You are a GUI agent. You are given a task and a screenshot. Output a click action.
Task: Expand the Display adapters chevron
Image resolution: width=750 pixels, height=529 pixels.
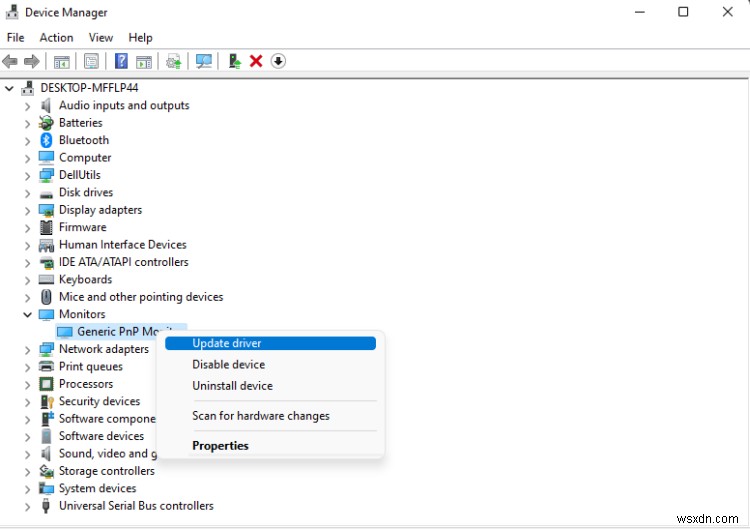(27, 210)
